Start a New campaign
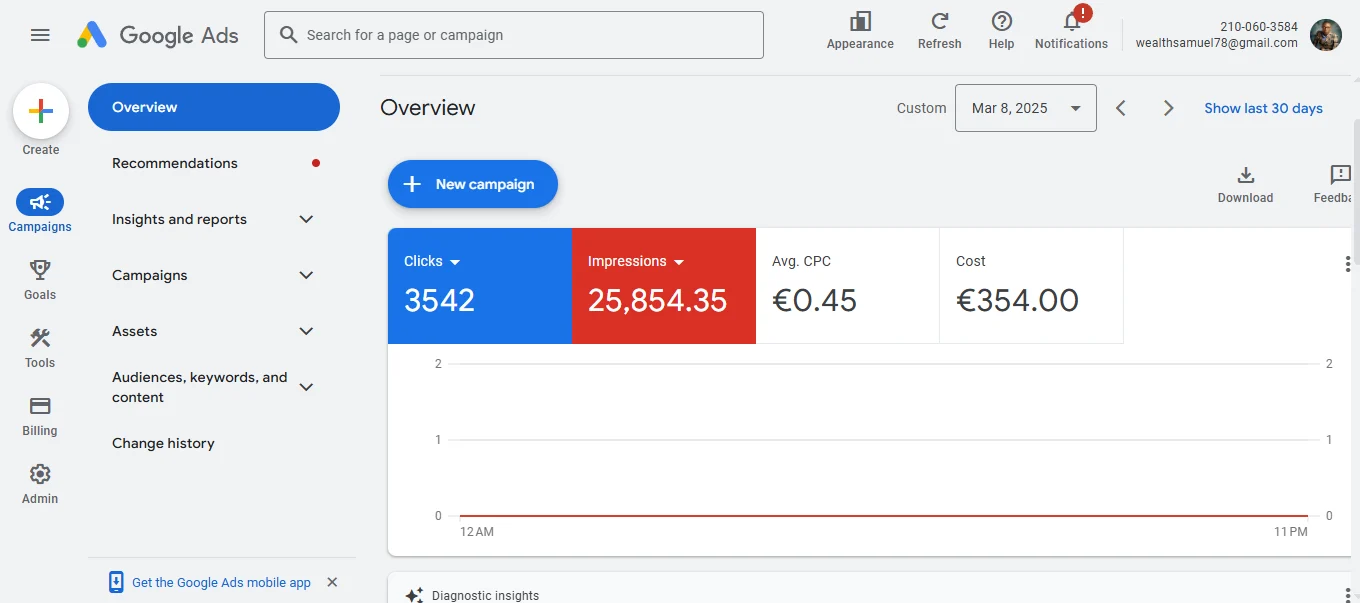 [472, 184]
